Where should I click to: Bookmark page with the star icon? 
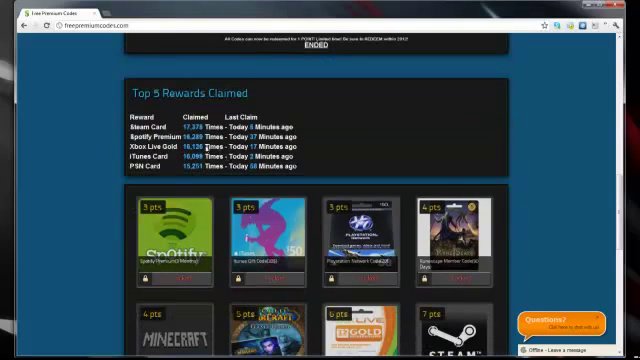[x=544, y=25]
